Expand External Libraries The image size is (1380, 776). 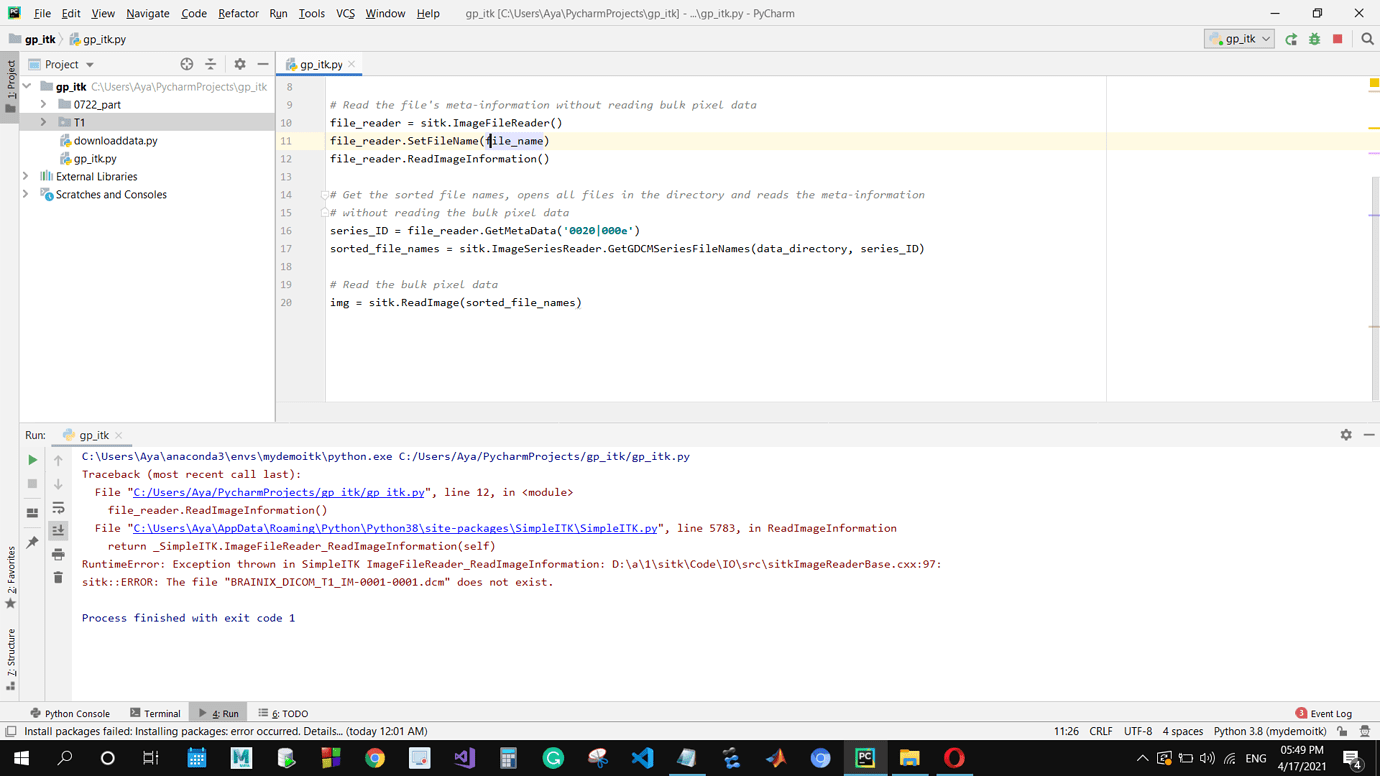[27, 176]
